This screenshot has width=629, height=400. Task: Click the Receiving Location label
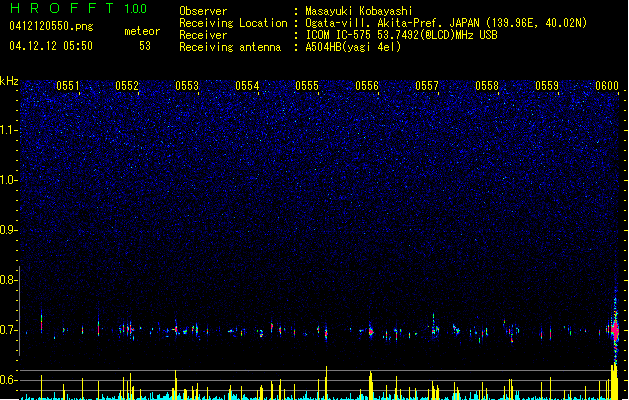tap(233, 23)
